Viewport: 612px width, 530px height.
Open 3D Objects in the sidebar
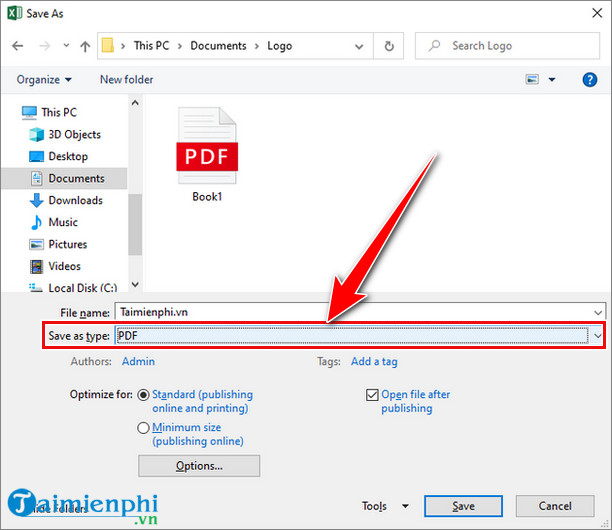[65, 134]
